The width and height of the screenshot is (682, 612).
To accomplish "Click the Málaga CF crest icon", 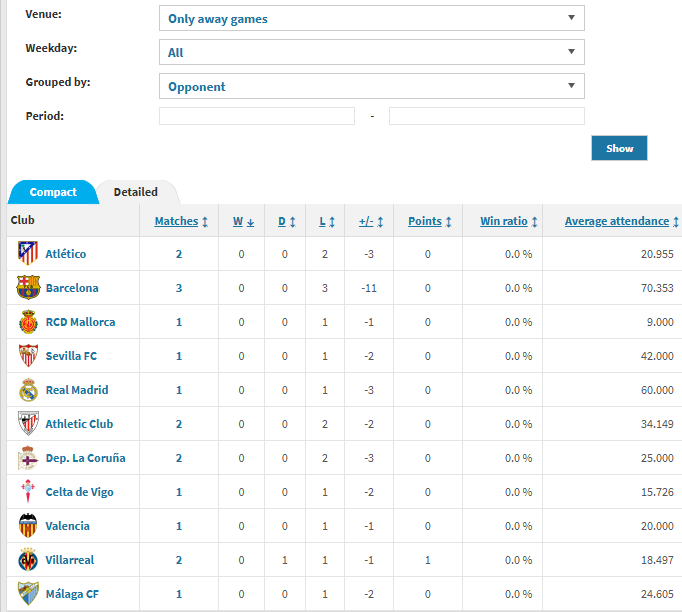I will click(28, 594).
